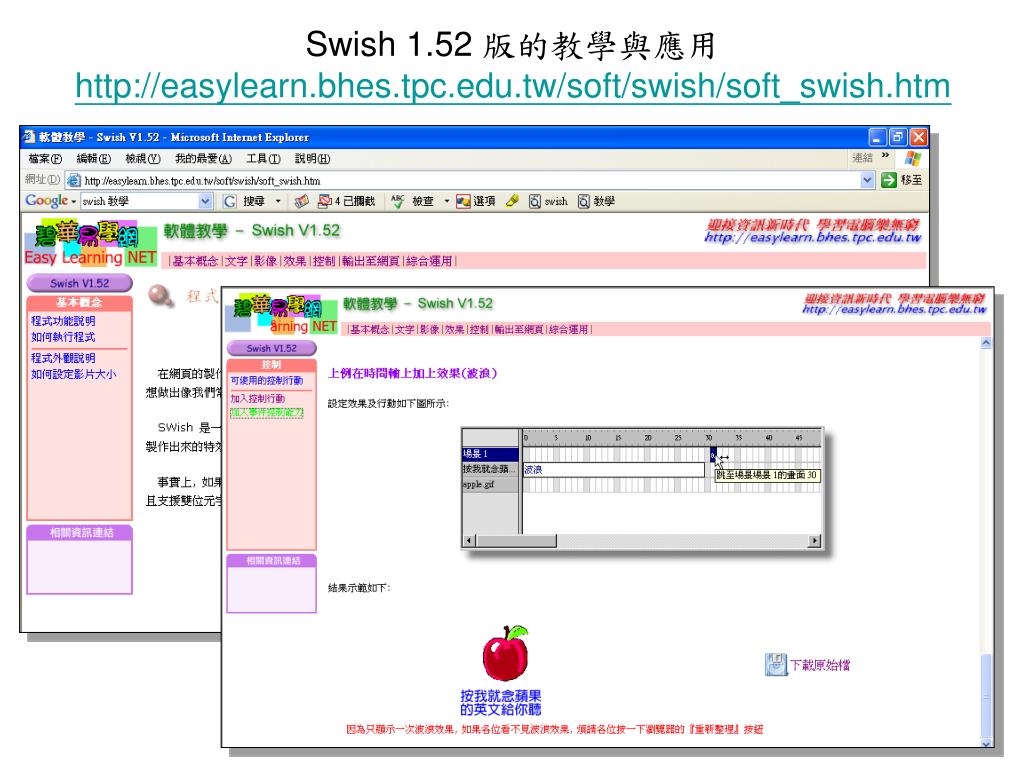The height and width of the screenshot is (768, 1024).
Task: Open the address bar dropdown arrow
Action: pos(867,180)
